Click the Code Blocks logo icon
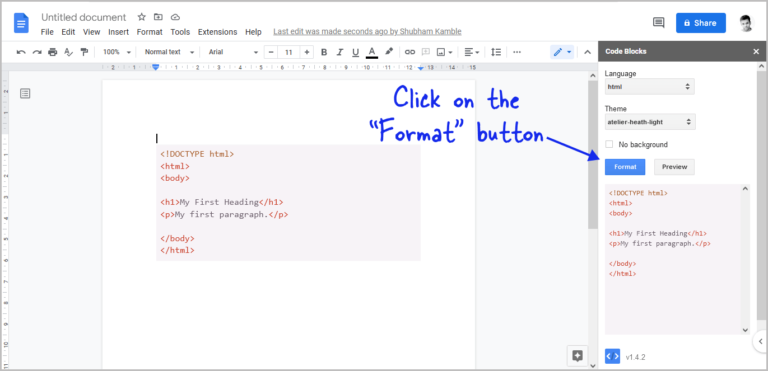Viewport: 768px width, 371px height. click(613, 356)
